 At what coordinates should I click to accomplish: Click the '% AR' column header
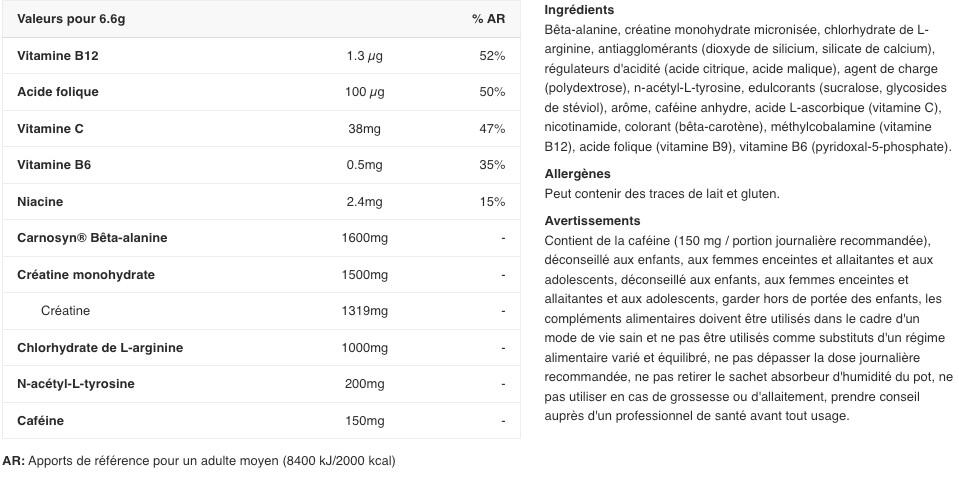pyautogui.click(x=488, y=19)
